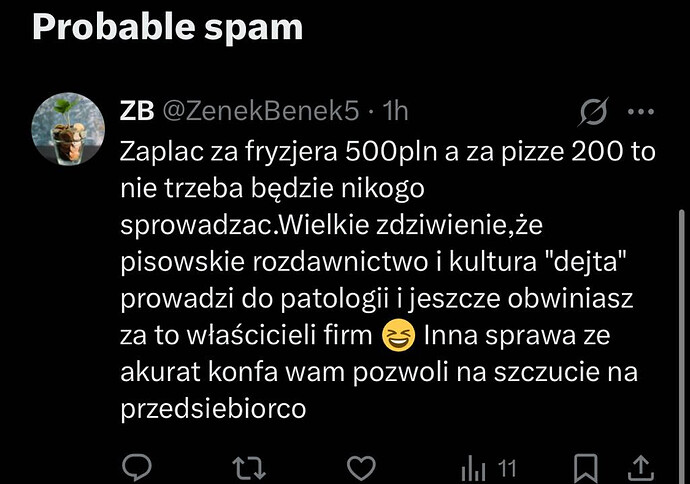
Task: Repost the tweet using the retweet icon
Action: click(249, 468)
